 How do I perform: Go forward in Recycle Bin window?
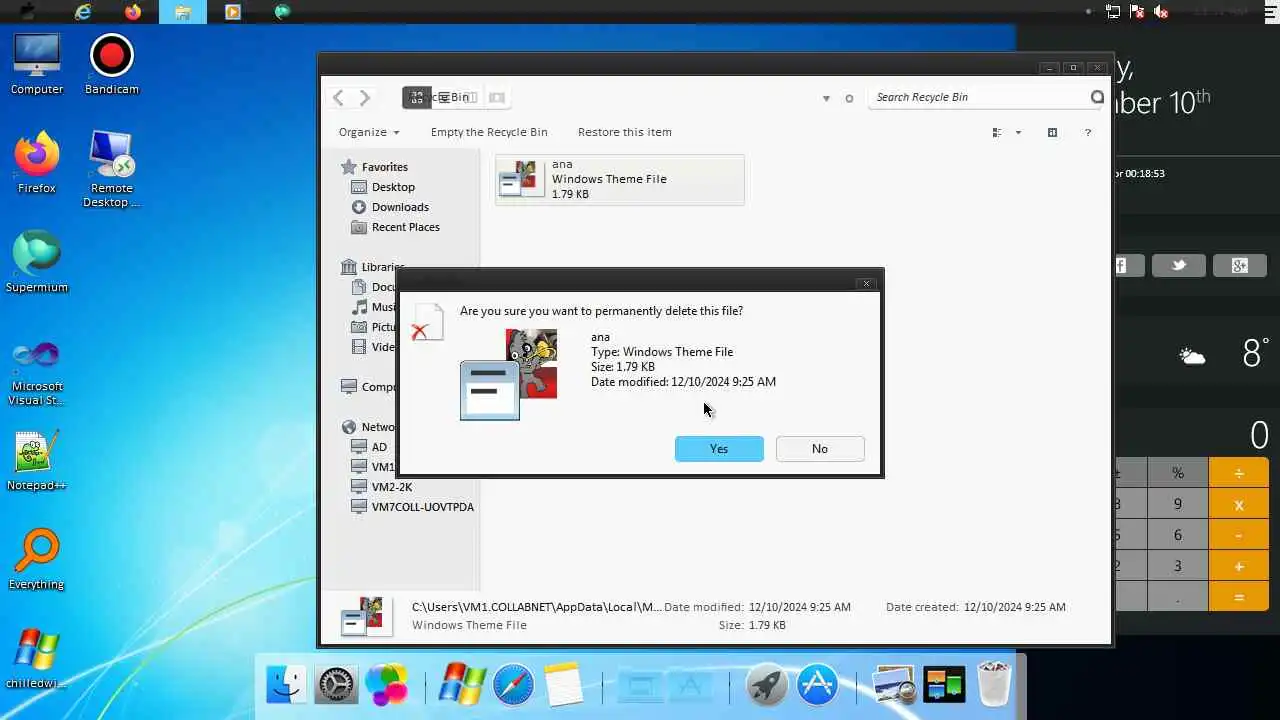click(x=365, y=97)
